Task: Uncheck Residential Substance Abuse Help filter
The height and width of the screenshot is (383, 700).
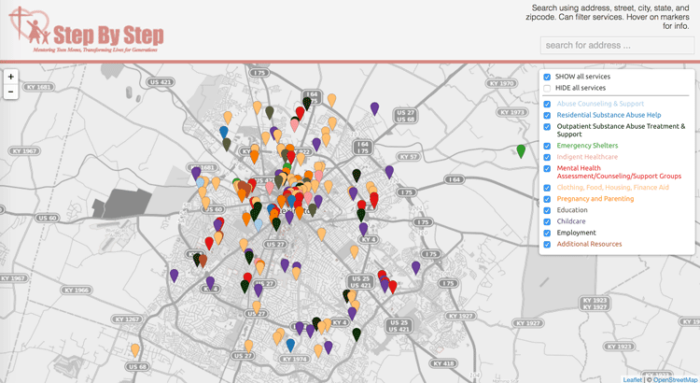Action: coord(547,115)
